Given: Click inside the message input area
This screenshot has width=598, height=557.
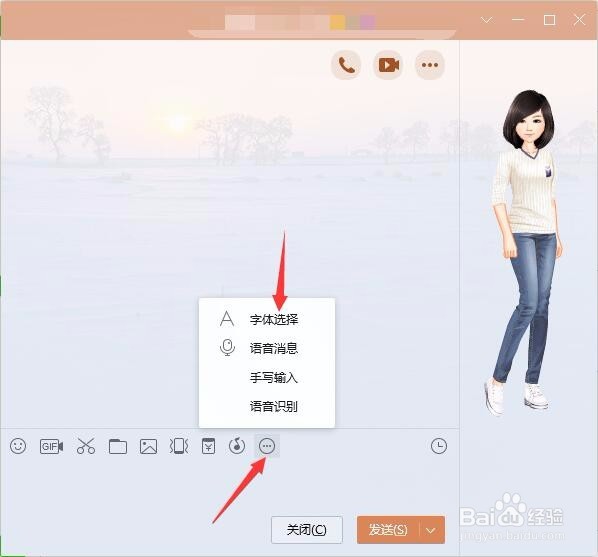Looking at the screenshot, I should tap(229, 485).
